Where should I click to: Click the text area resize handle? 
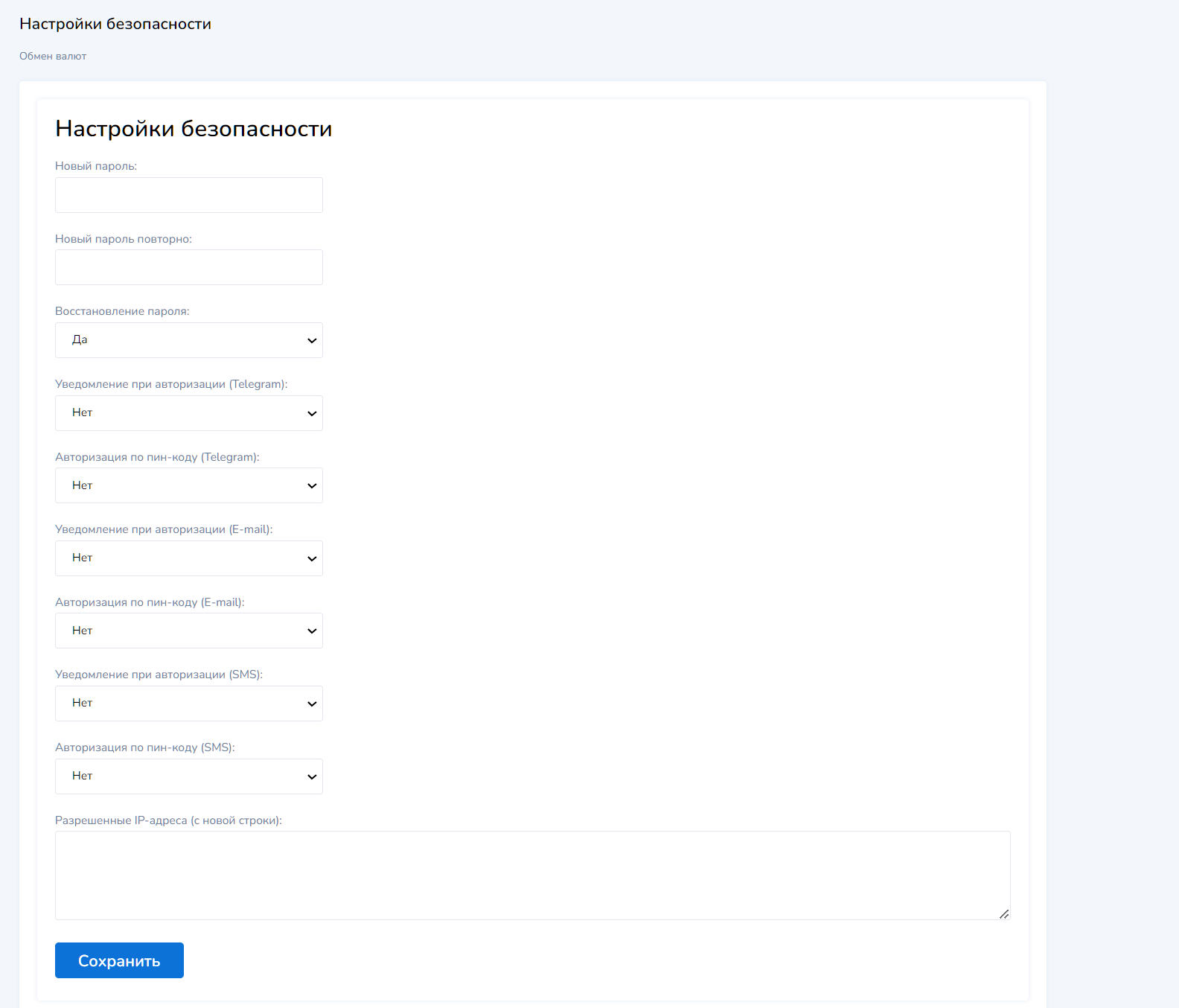pyautogui.click(x=1004, y=913)
